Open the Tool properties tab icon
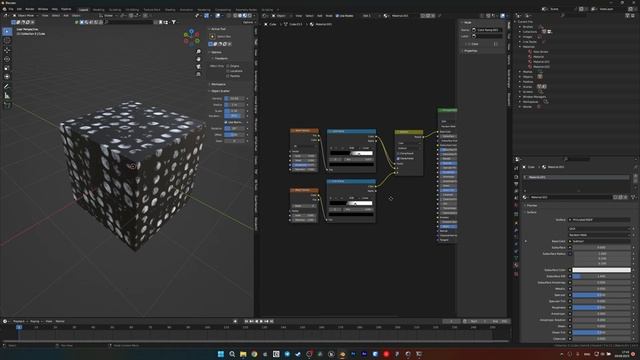This screenshot has height=360, width=640. [516, 168]
